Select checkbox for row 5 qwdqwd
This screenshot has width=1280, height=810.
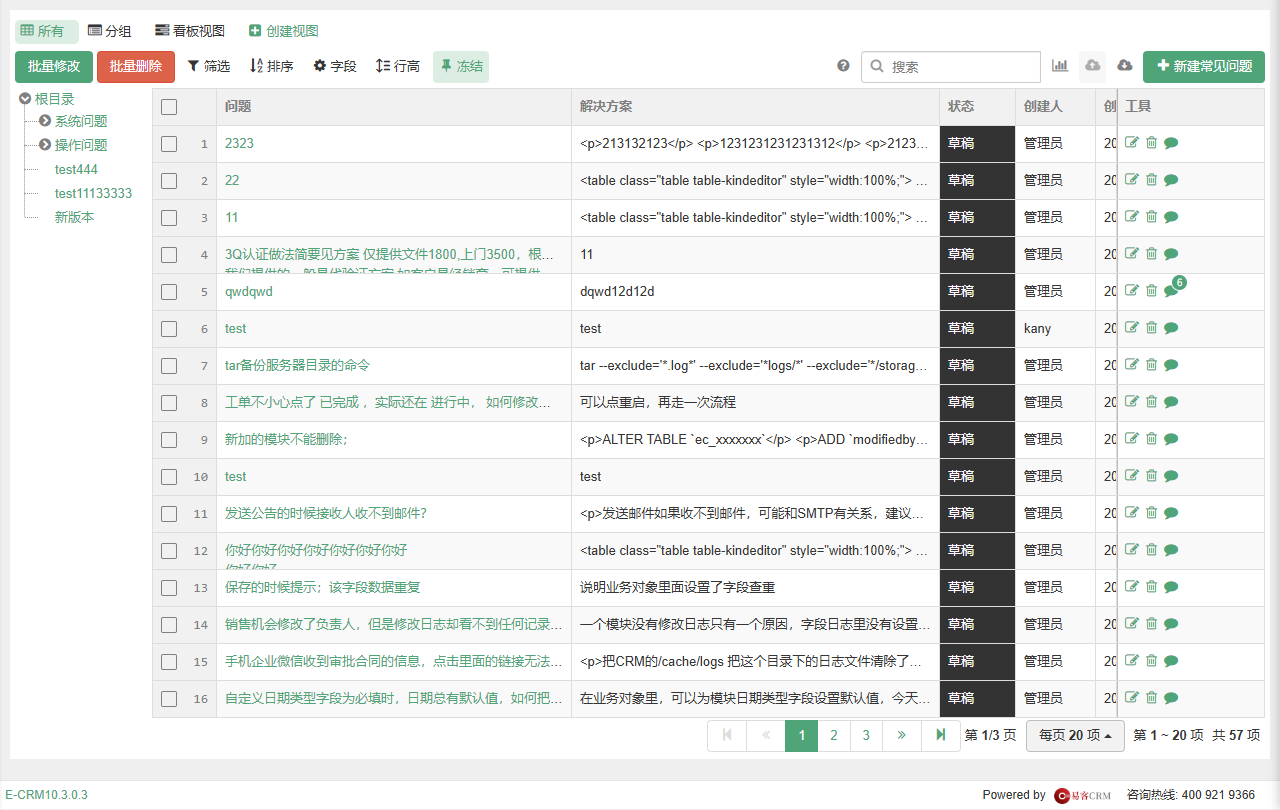169,292
